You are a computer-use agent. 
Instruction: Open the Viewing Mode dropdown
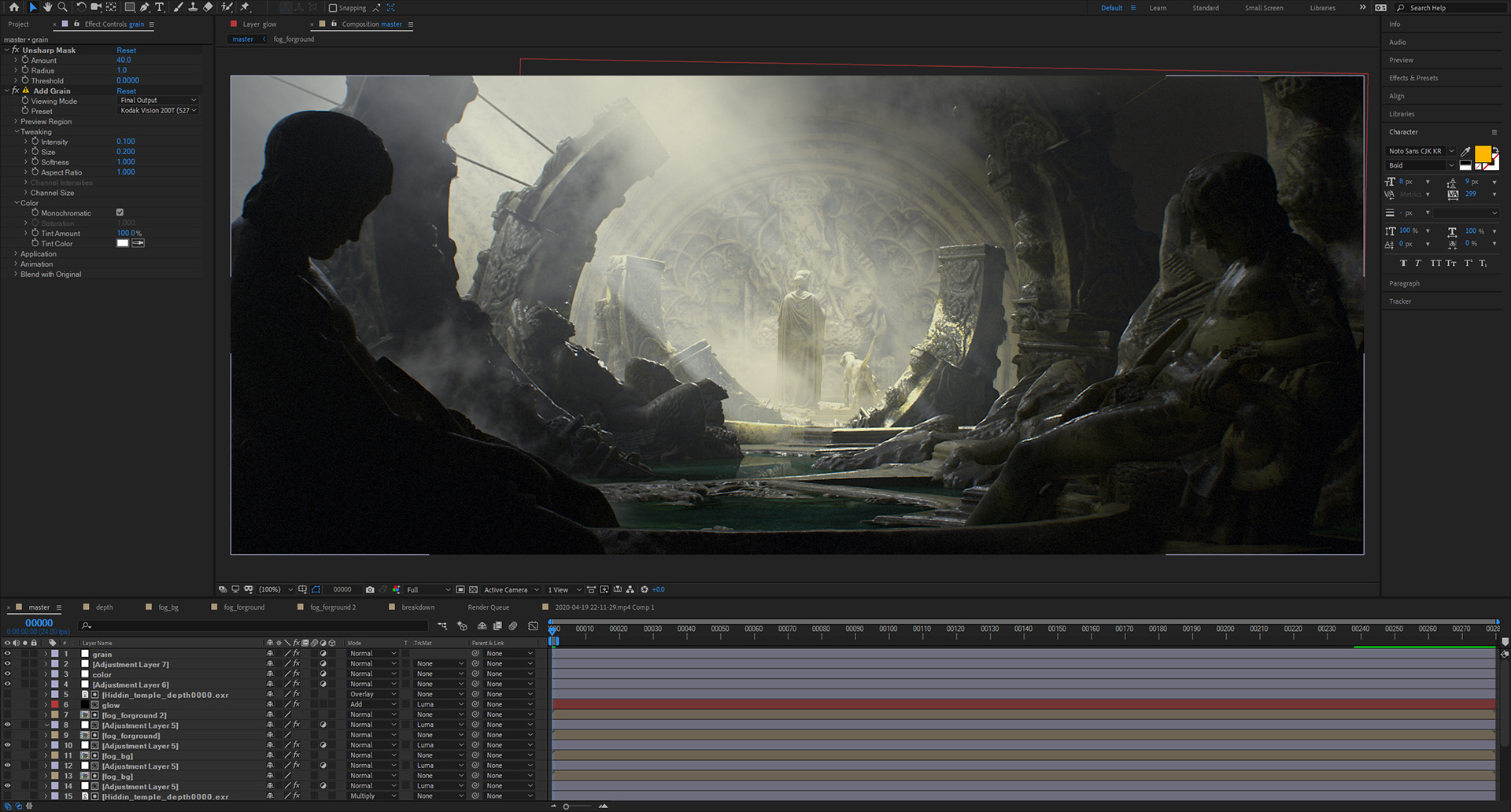click(x=157, y=101)
